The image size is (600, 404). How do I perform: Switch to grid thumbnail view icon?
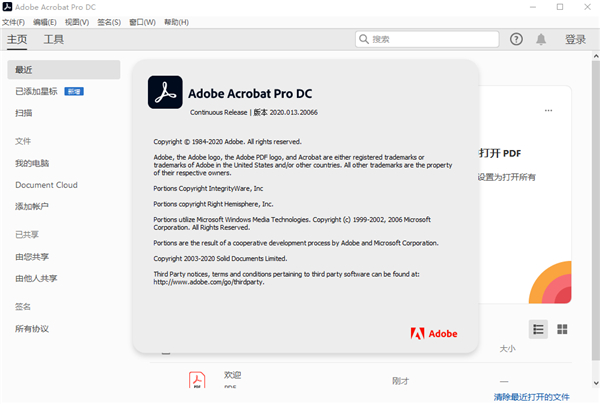562,329
